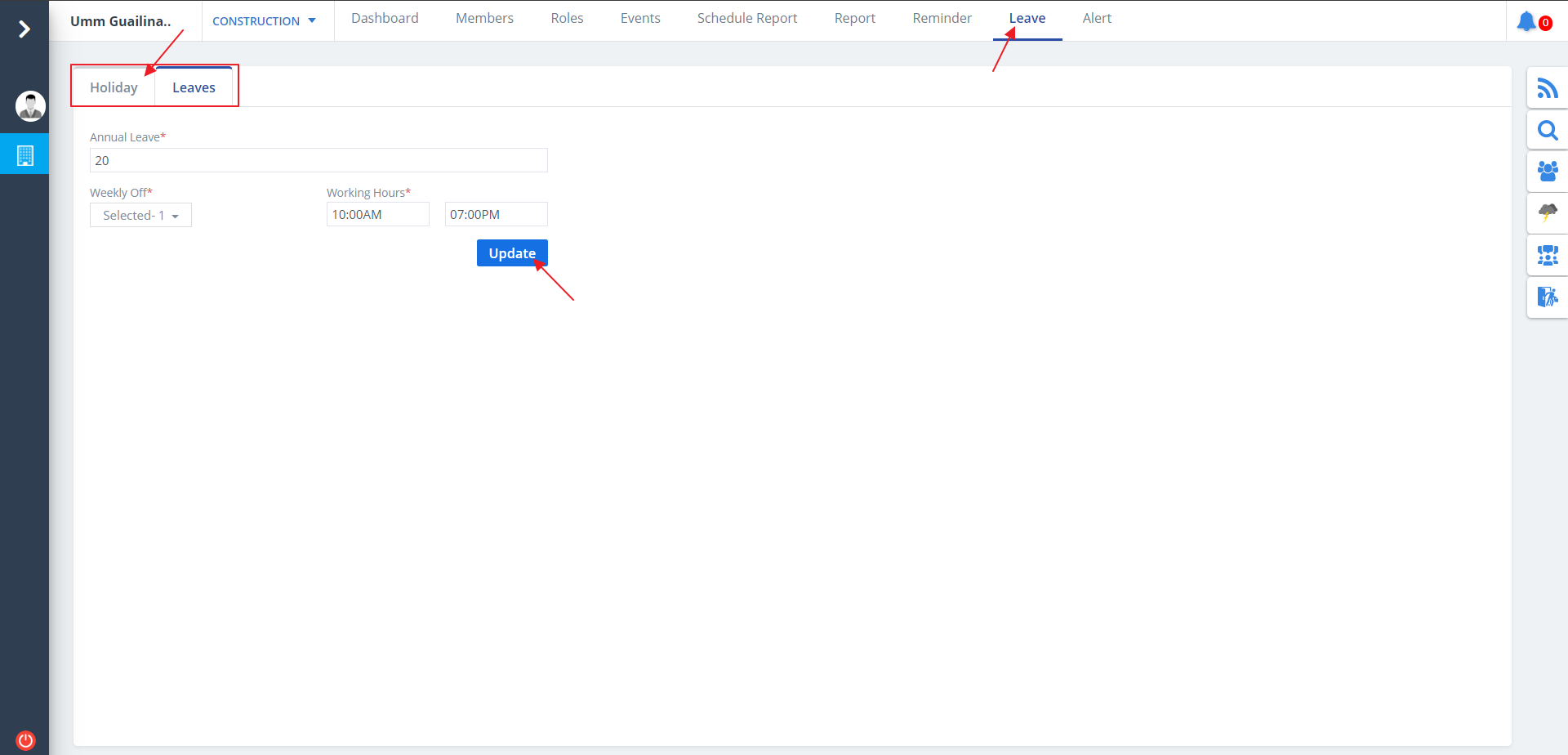Select the building icon in left sidebar
The height and width of the screenshot is (755, 1568).
point(24,155)
